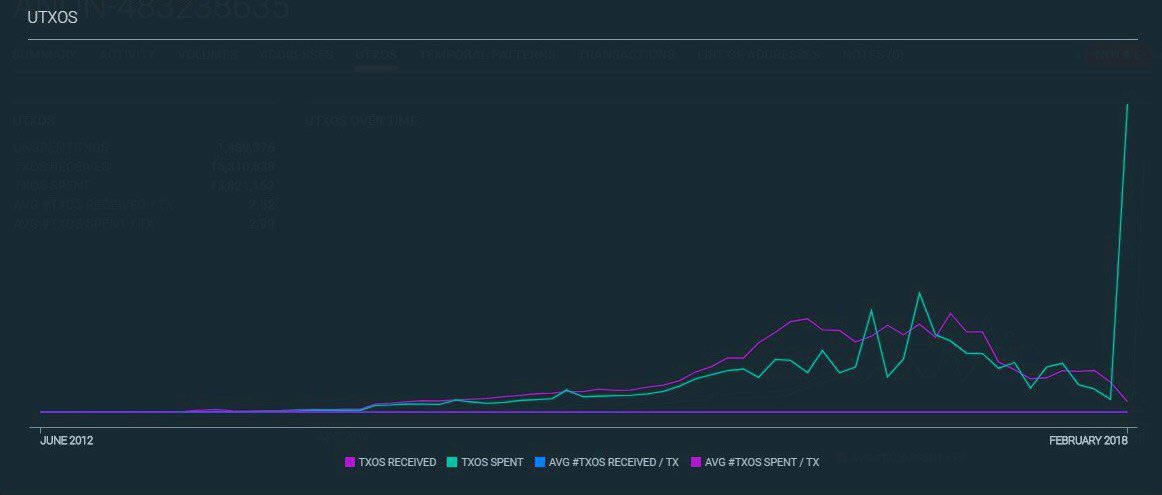Viewport: 1162px width, 495px height.
Task: Select the UTXOS tab
Action: pyautogui.click(x=376, y=54)
